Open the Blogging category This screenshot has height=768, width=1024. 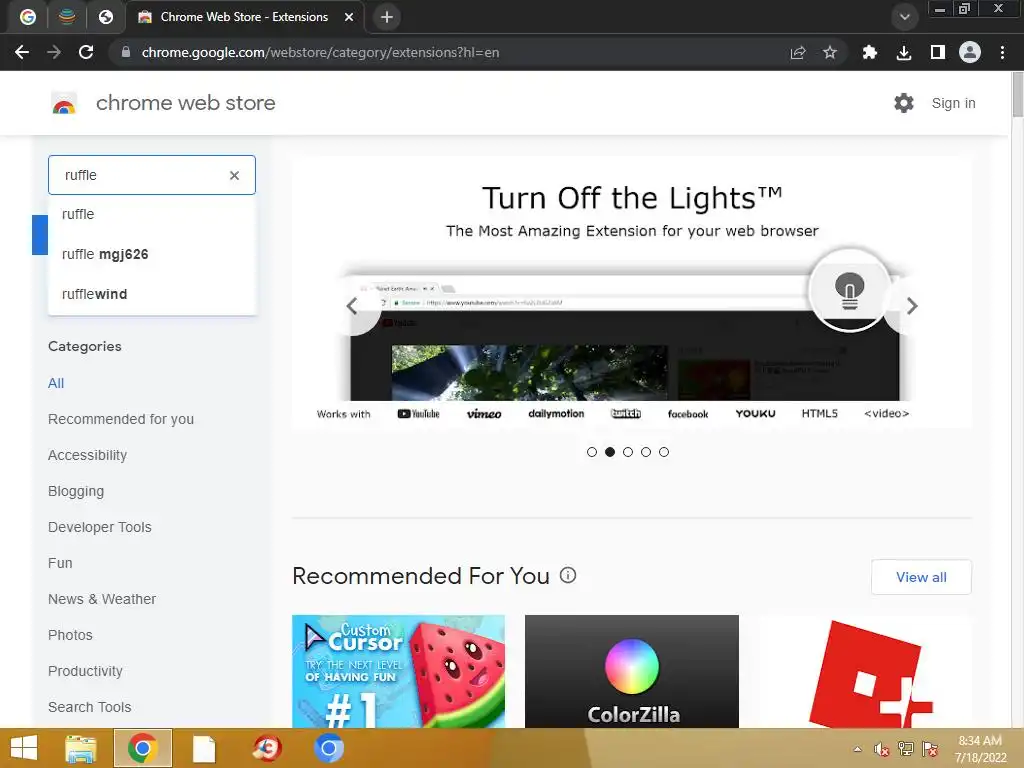pos(76,491)
